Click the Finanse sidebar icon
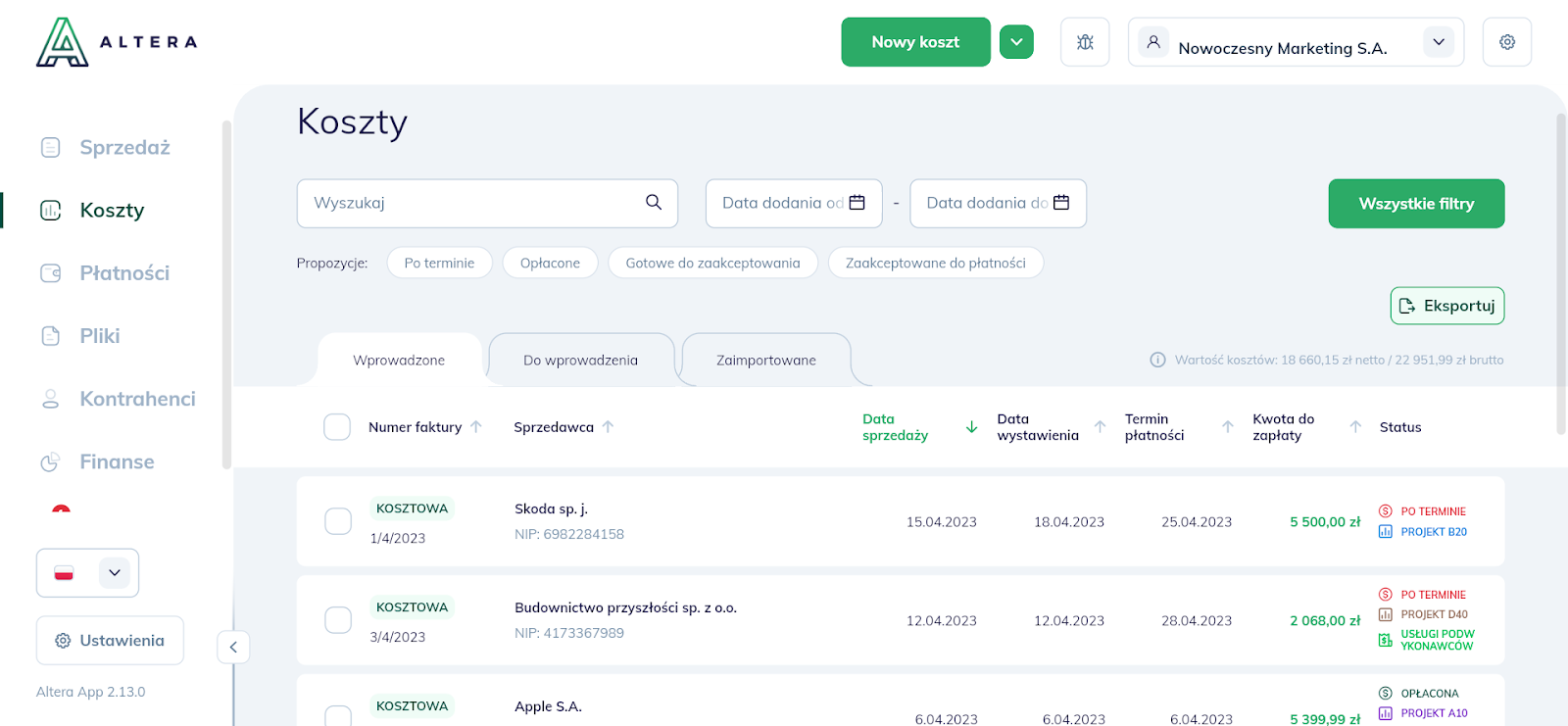Screen dimensions: 1568x726 [51, 461]
